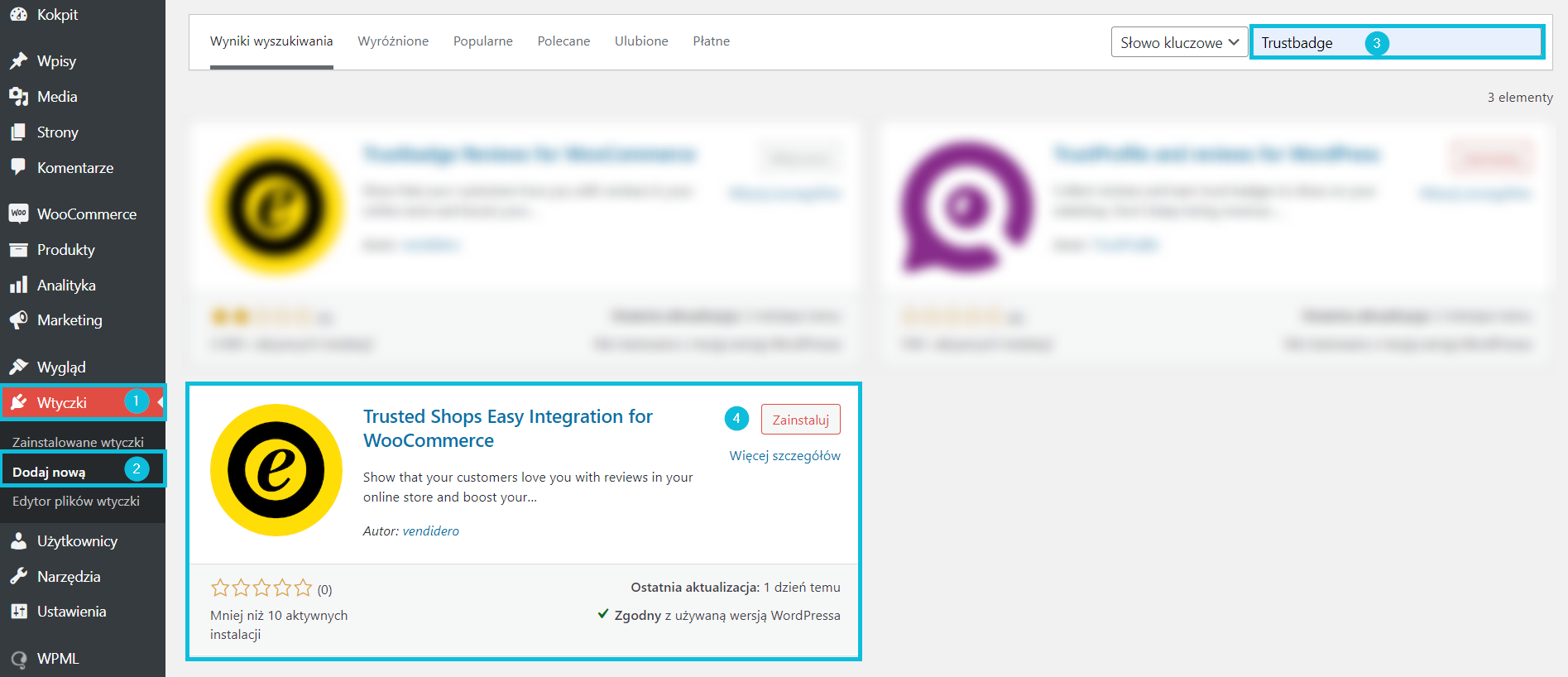Open Użytkownicy menu label

click(77, 541)
